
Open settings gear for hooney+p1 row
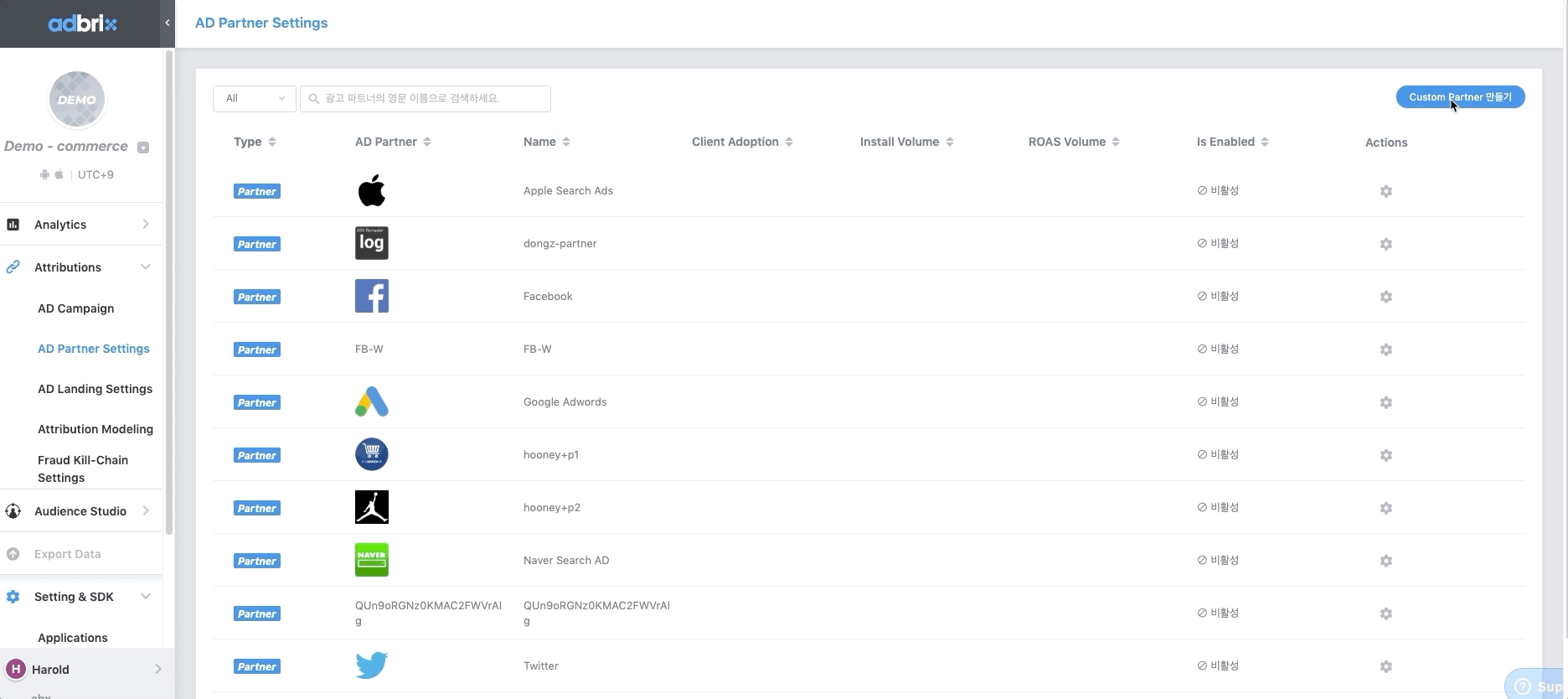coord(1386,455)
